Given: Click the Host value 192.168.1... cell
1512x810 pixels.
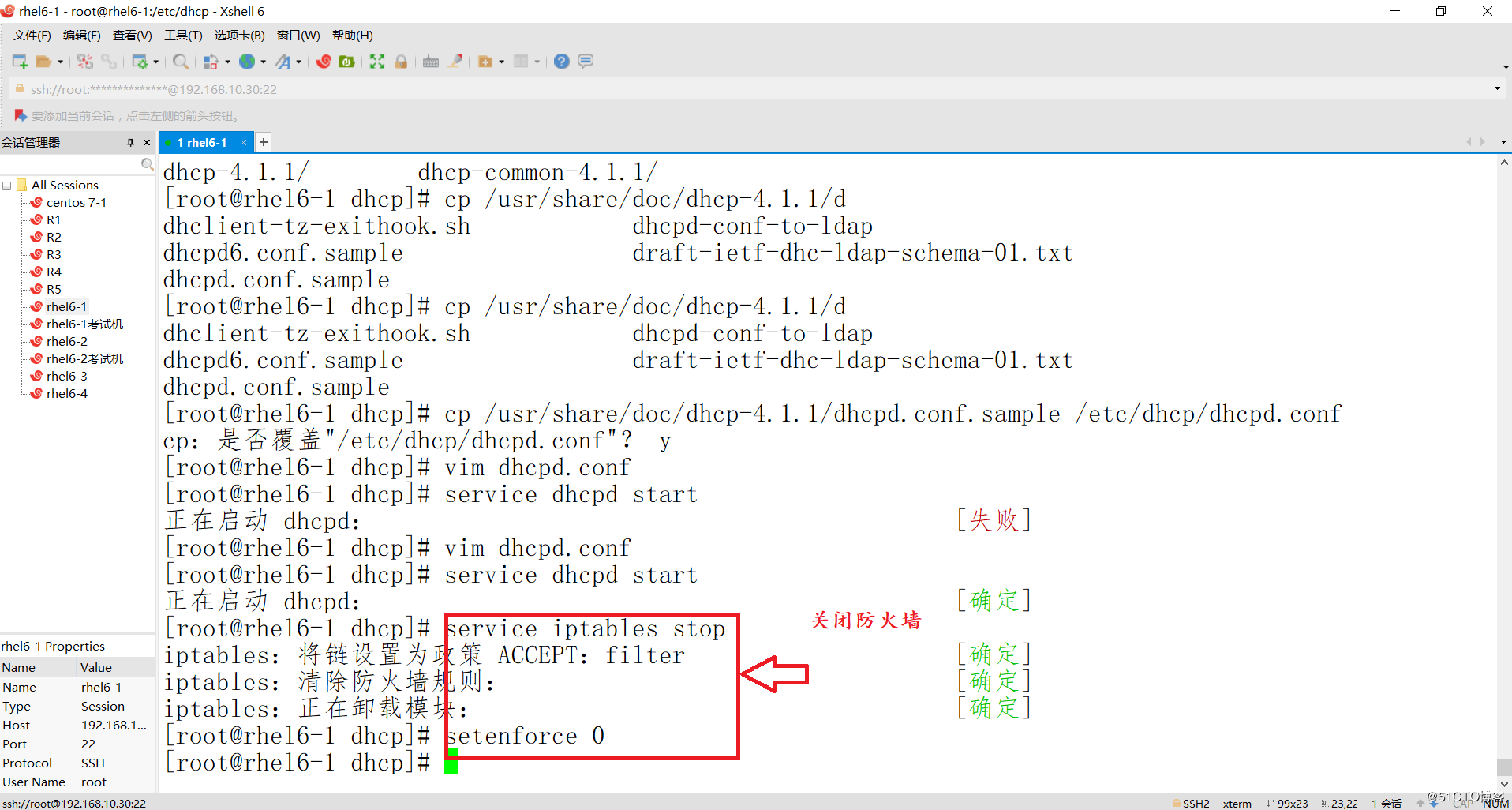Looking at the screenshot, I should pyautogui.click(x=114, y=725).
